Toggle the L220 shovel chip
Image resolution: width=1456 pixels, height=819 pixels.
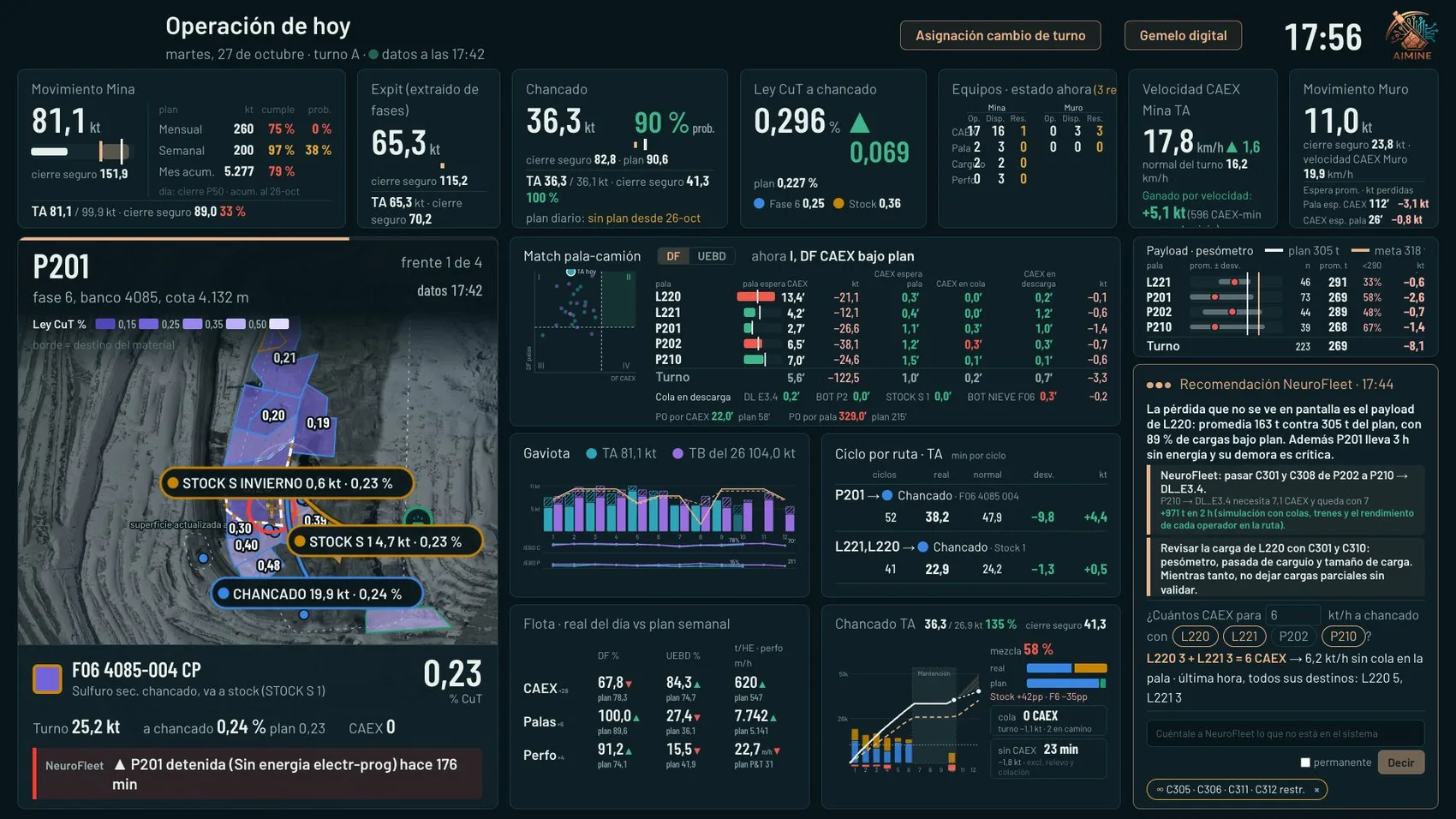click(1195, 637)
